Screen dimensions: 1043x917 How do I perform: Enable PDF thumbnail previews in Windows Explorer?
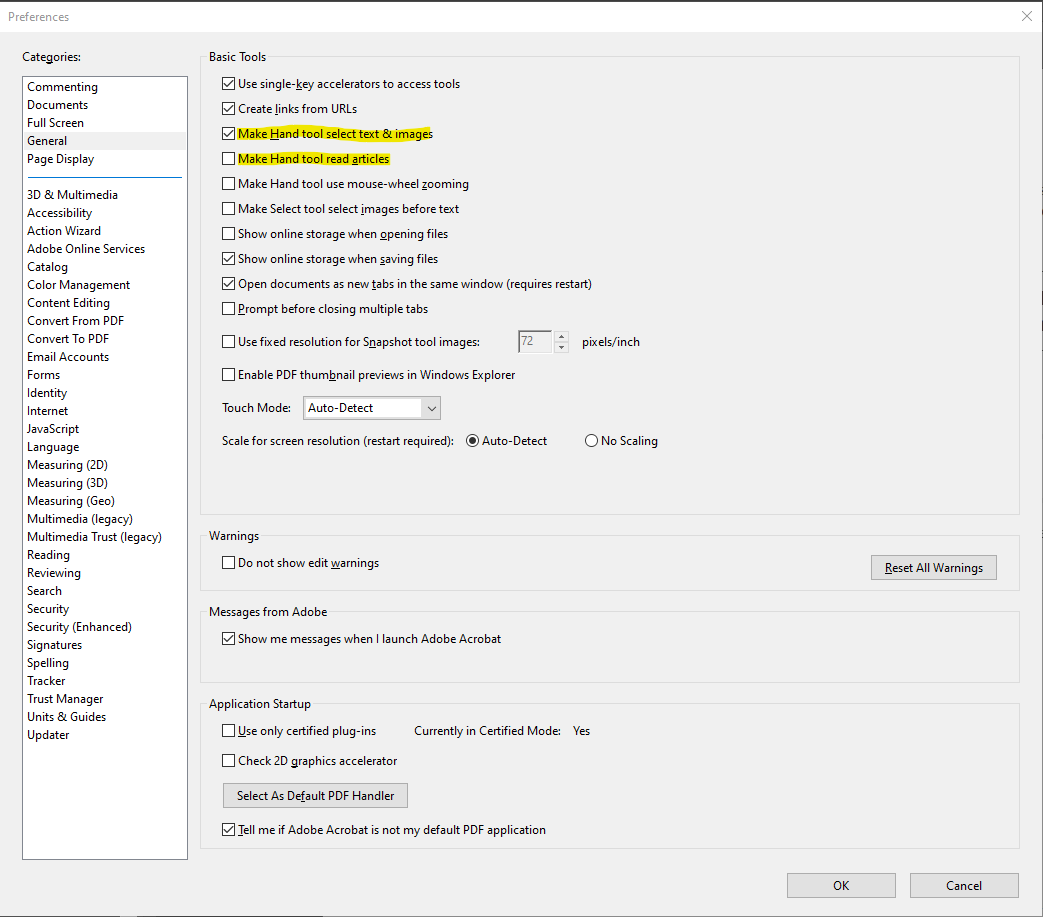click(228, 375)
